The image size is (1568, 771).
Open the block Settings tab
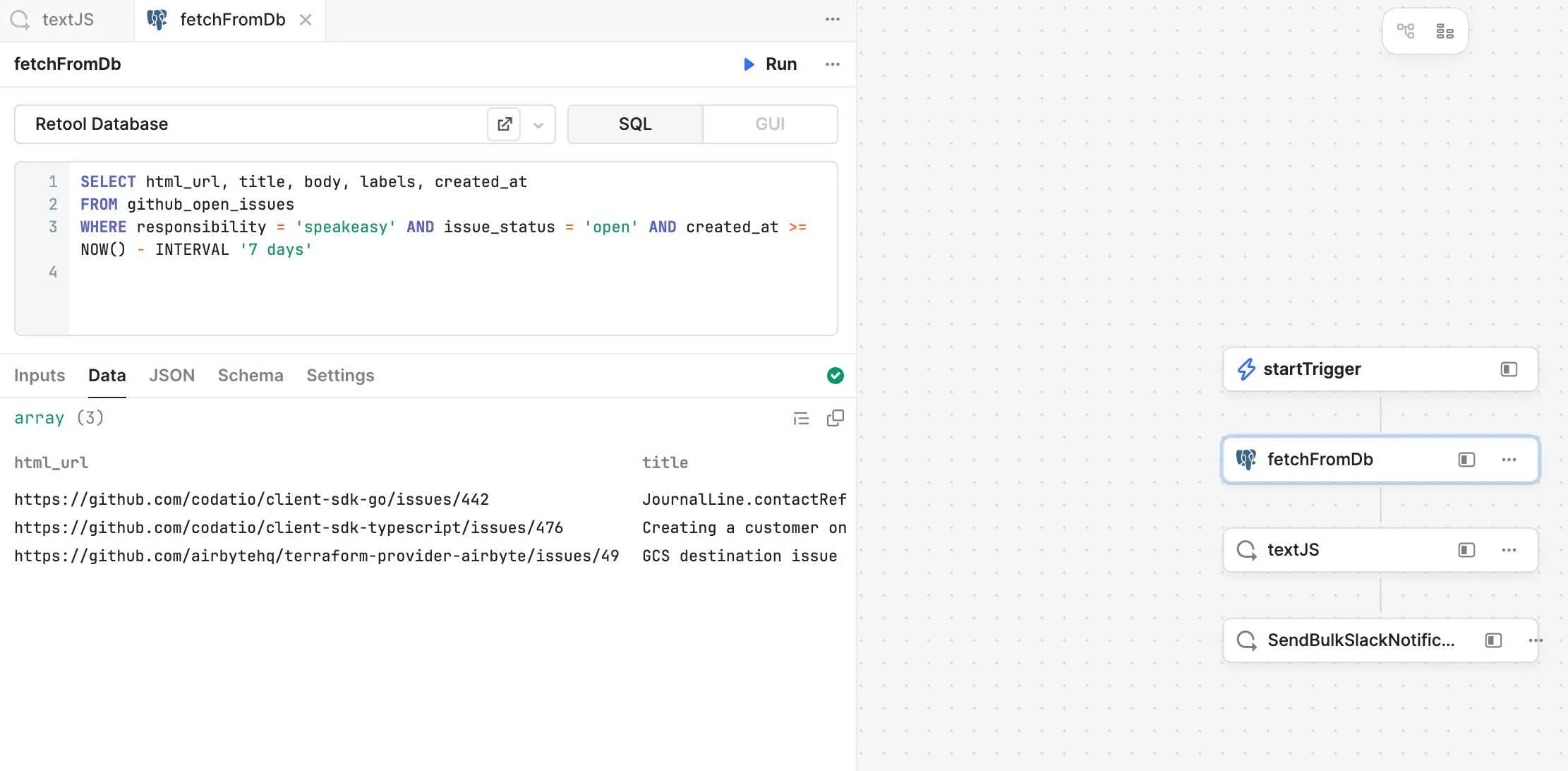[340, 376]
